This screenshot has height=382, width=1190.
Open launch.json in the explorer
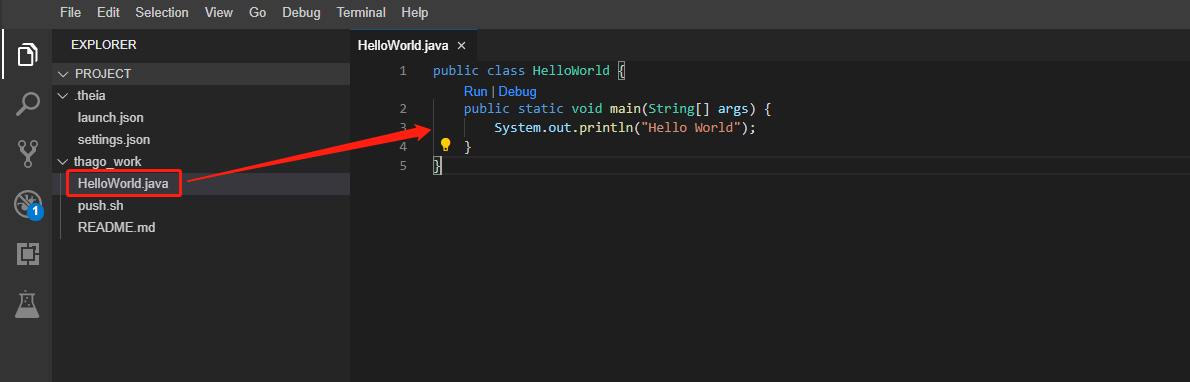click(x=111, y=118)
